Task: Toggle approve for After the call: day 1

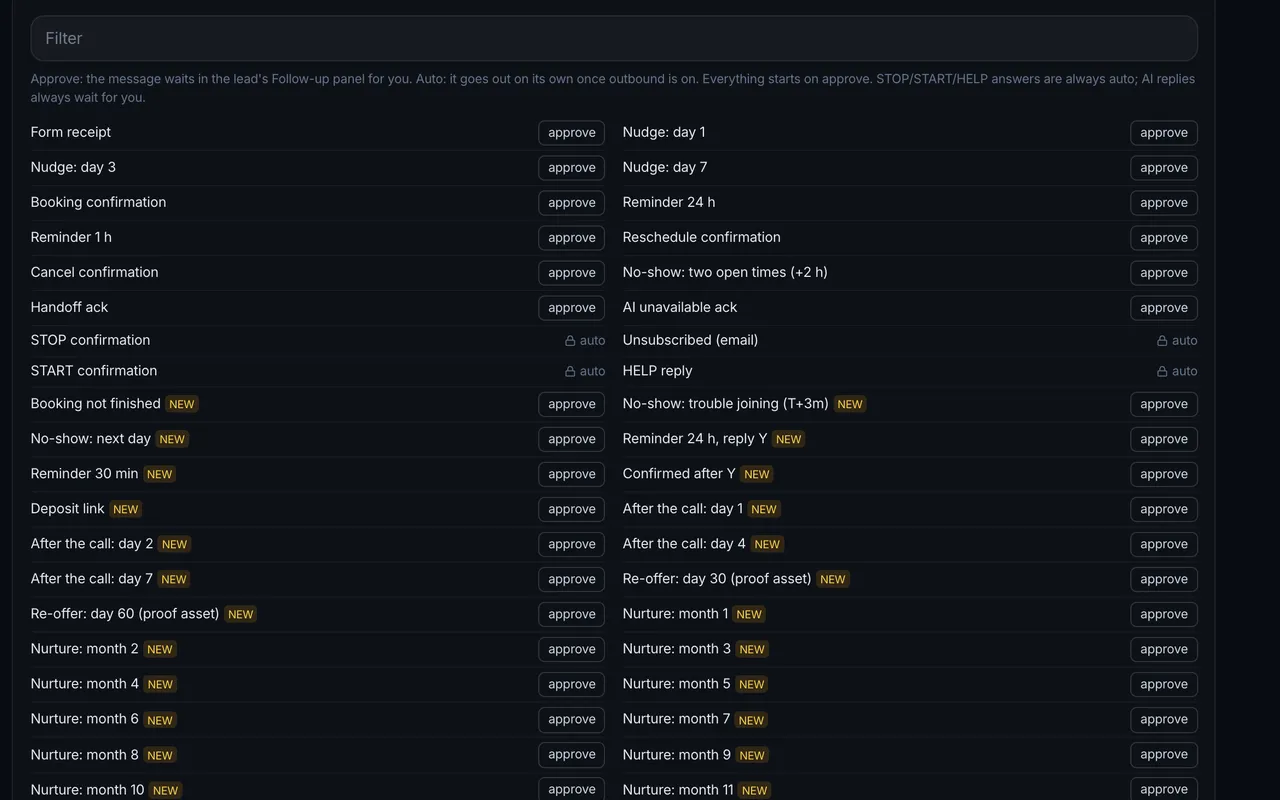Action: [1164, 509]
